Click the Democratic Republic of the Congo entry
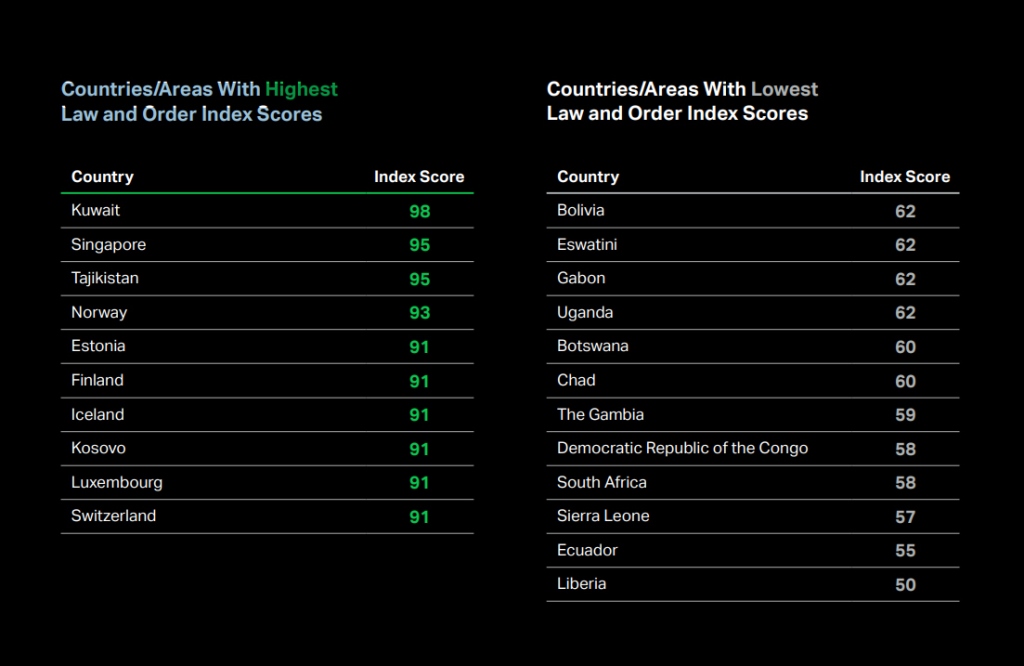 682,448
